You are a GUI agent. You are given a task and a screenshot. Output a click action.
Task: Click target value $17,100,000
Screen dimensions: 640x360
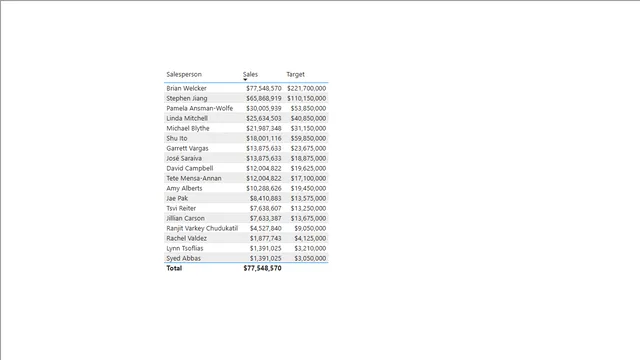[308, 178]
